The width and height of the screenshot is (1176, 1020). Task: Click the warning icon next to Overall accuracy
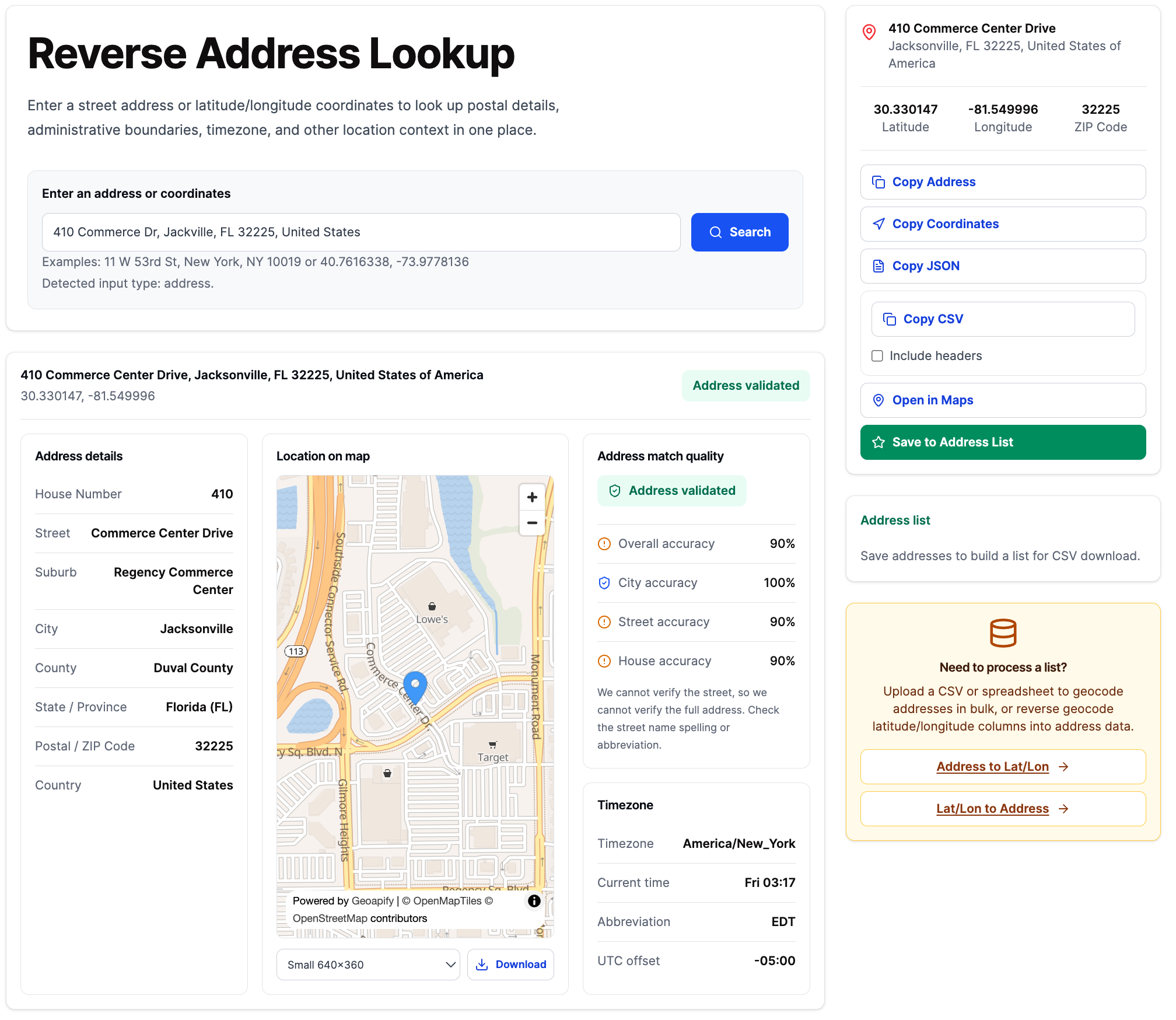coord(604,544)
